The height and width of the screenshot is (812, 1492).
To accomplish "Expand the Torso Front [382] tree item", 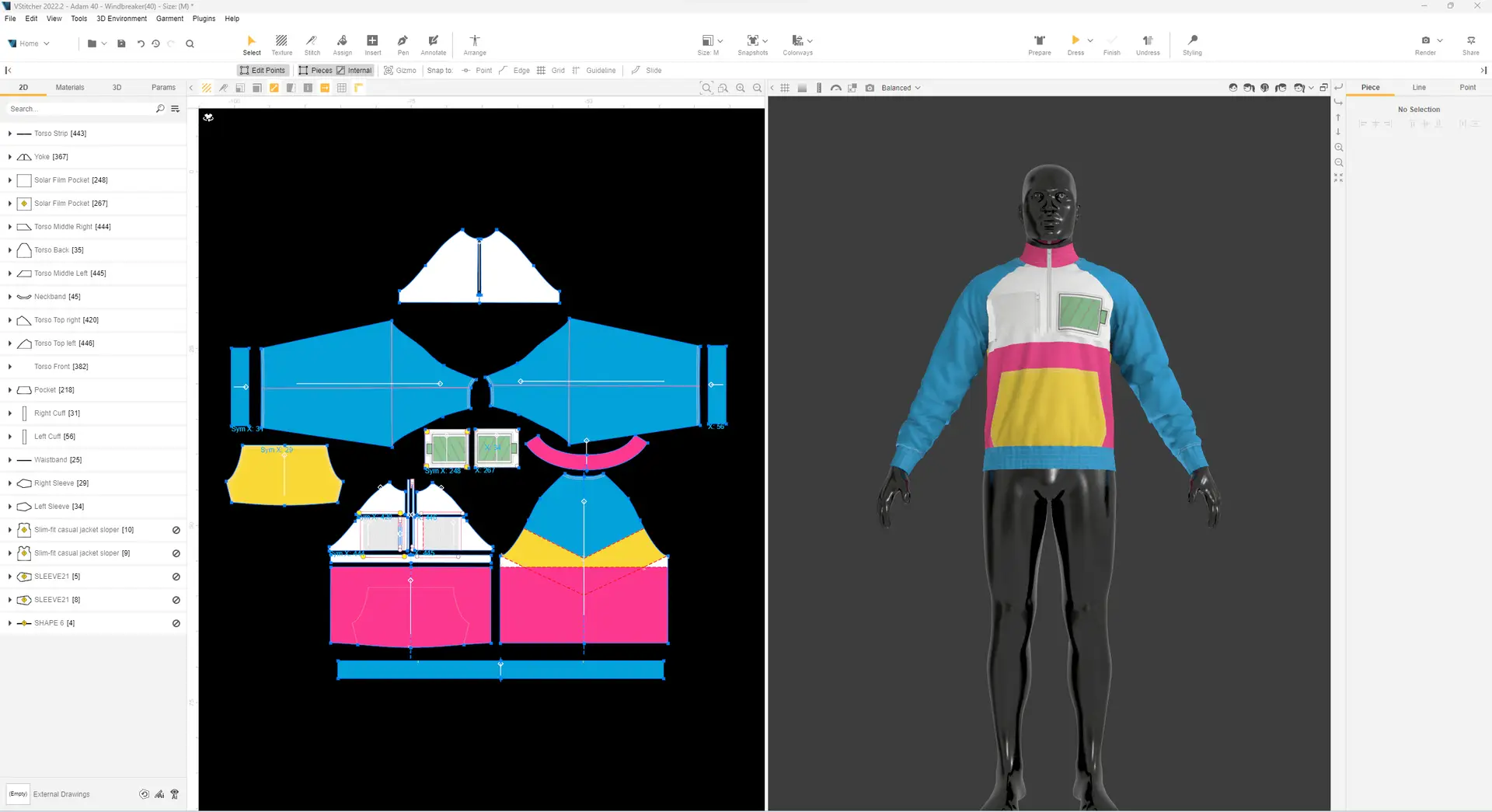I will pos(9,366).
